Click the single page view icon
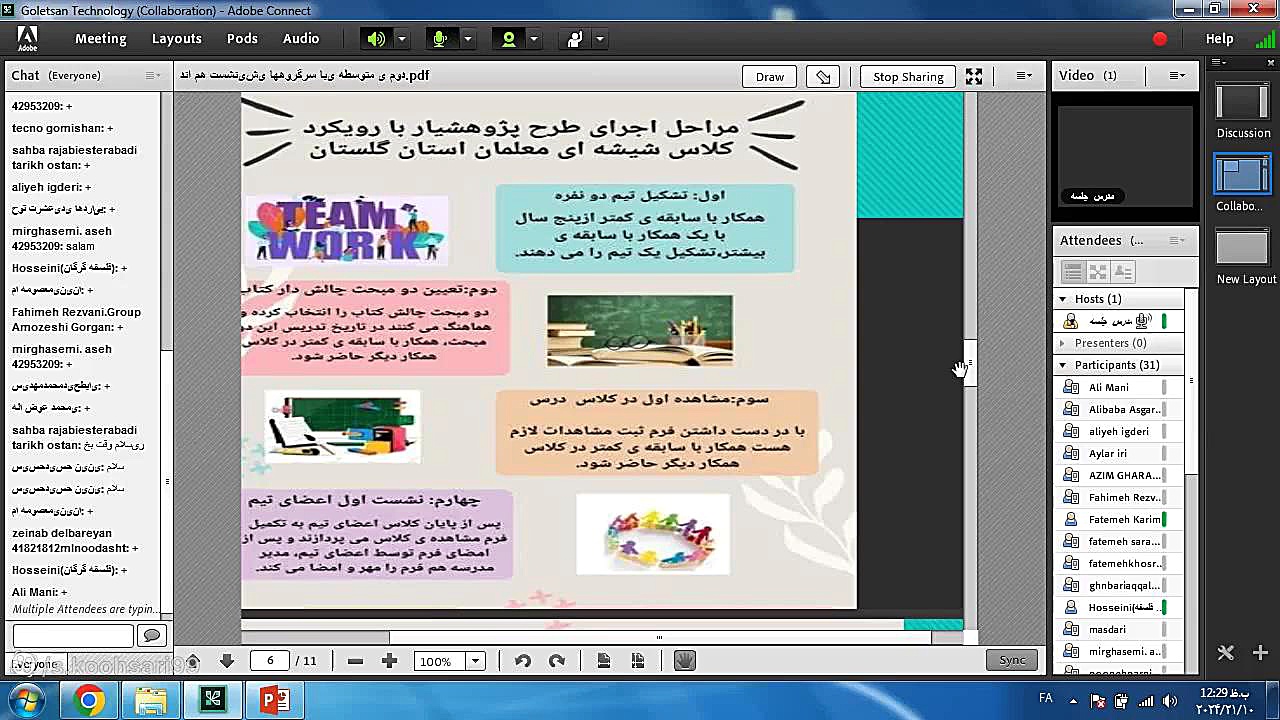The width and height of the screenshot is (1280, 720). pos(604,661)
